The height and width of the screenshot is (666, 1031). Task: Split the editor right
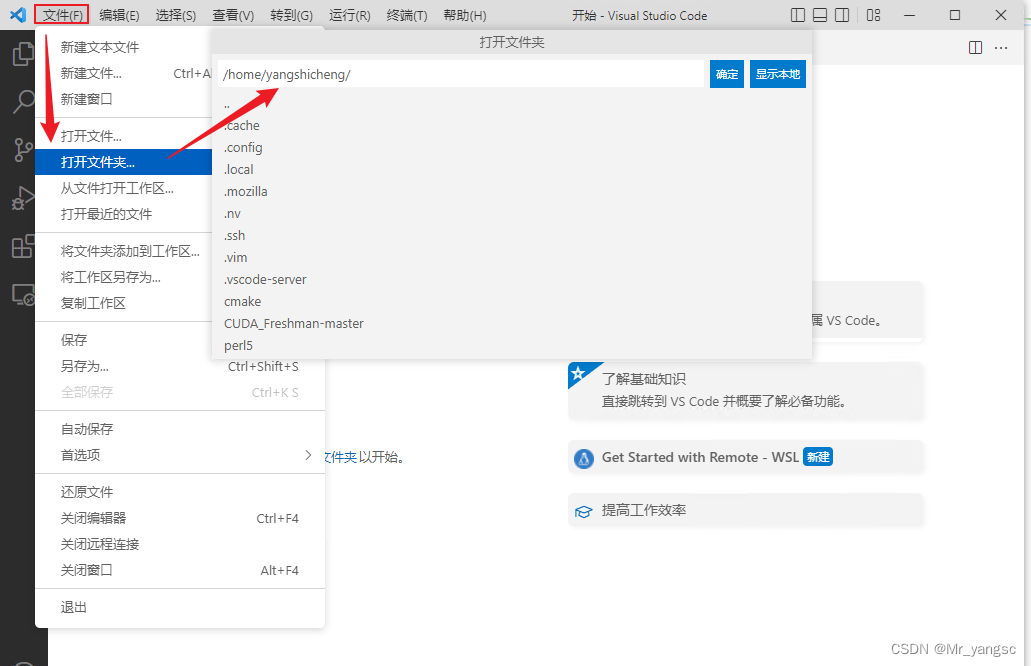tap(976, 47)
